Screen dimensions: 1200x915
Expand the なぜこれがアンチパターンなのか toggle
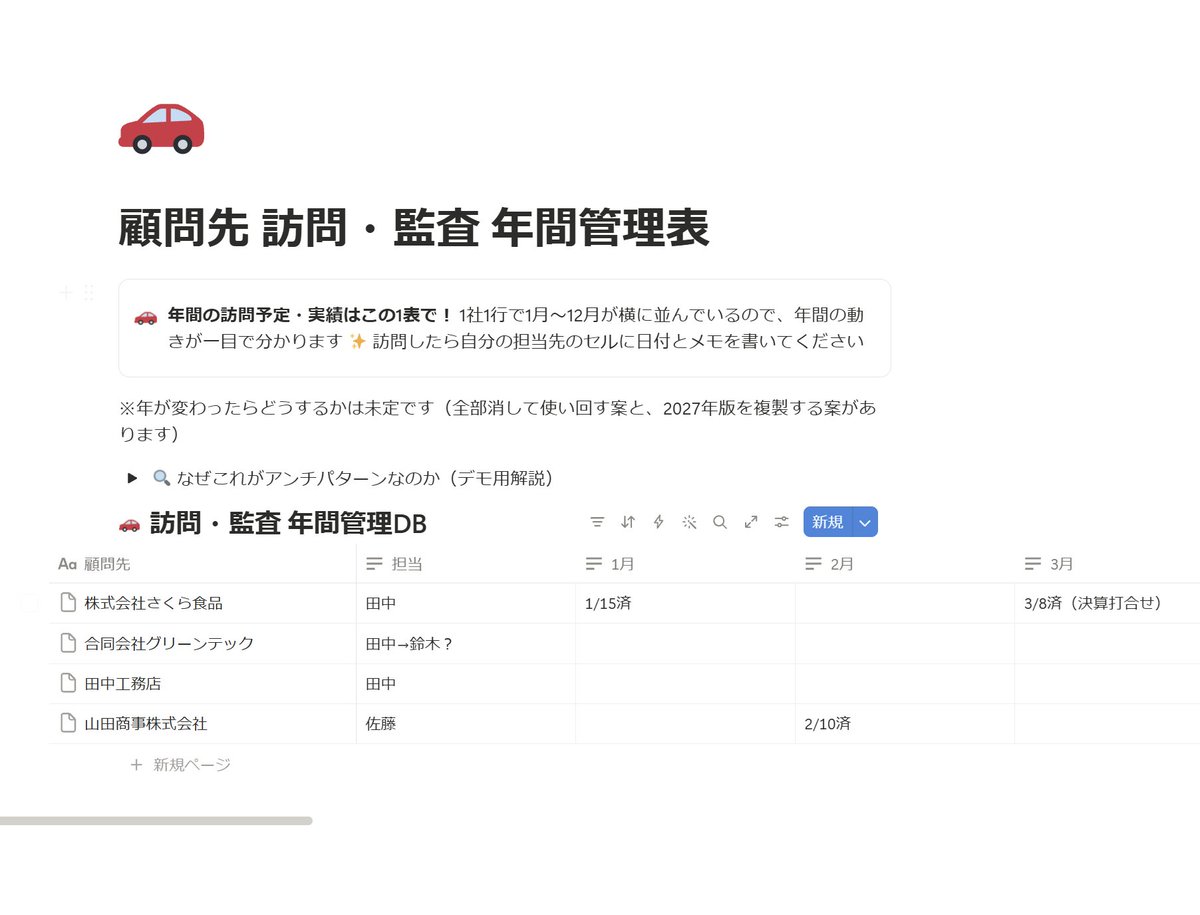[132, 478]
